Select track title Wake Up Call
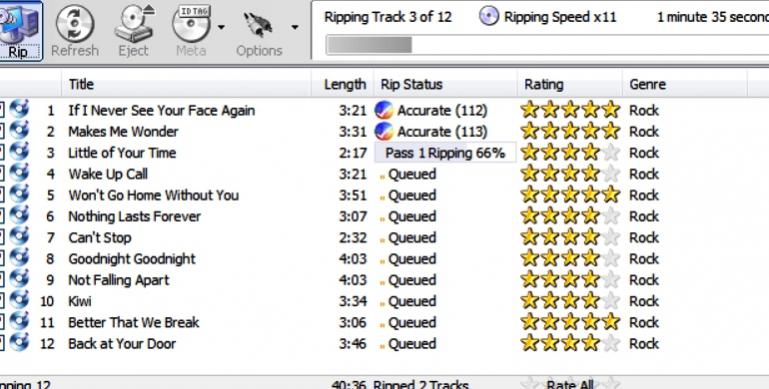This screenshot has height=389, width=769. 108,175
